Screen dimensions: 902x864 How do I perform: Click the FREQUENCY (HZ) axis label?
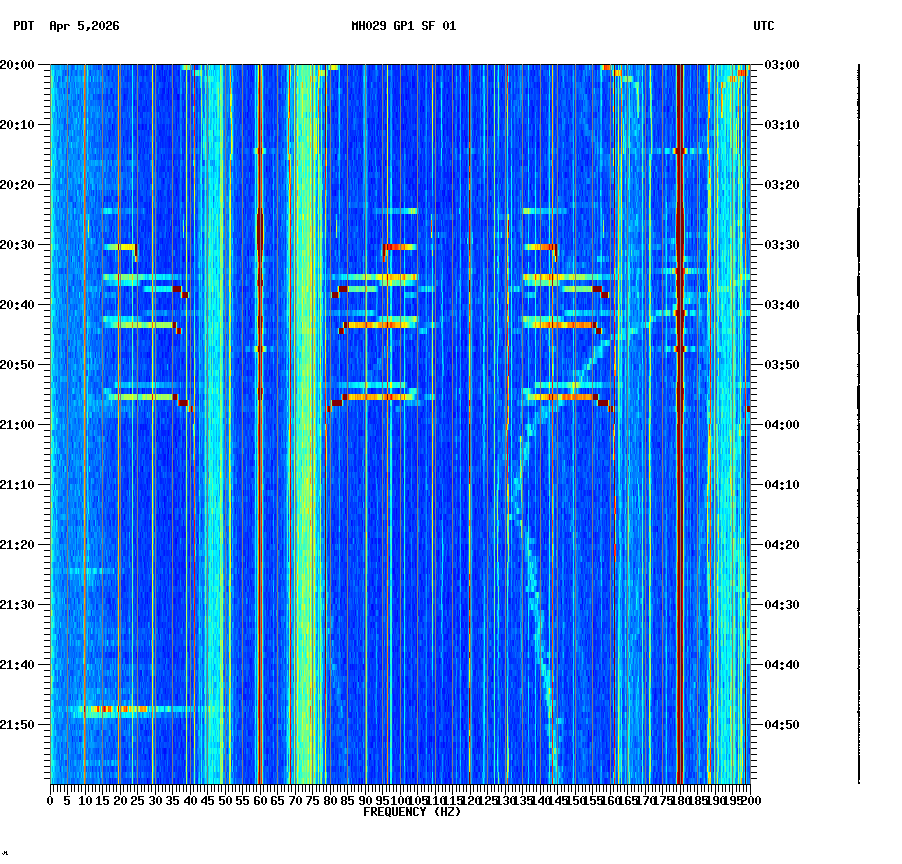point(412,812)
